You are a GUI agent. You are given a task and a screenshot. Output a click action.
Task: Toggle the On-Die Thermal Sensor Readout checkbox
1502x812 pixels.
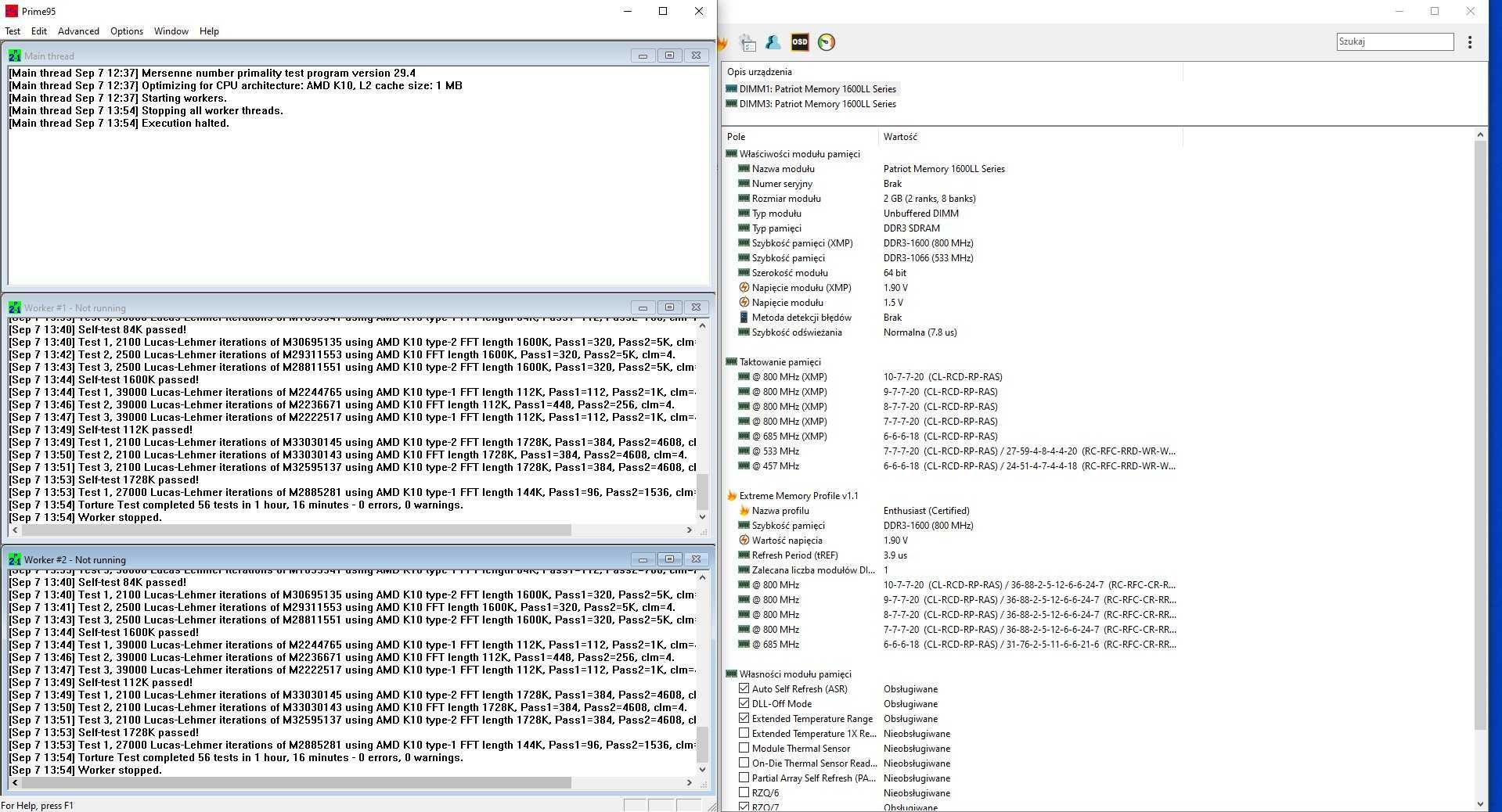click(x=744, y=763)
